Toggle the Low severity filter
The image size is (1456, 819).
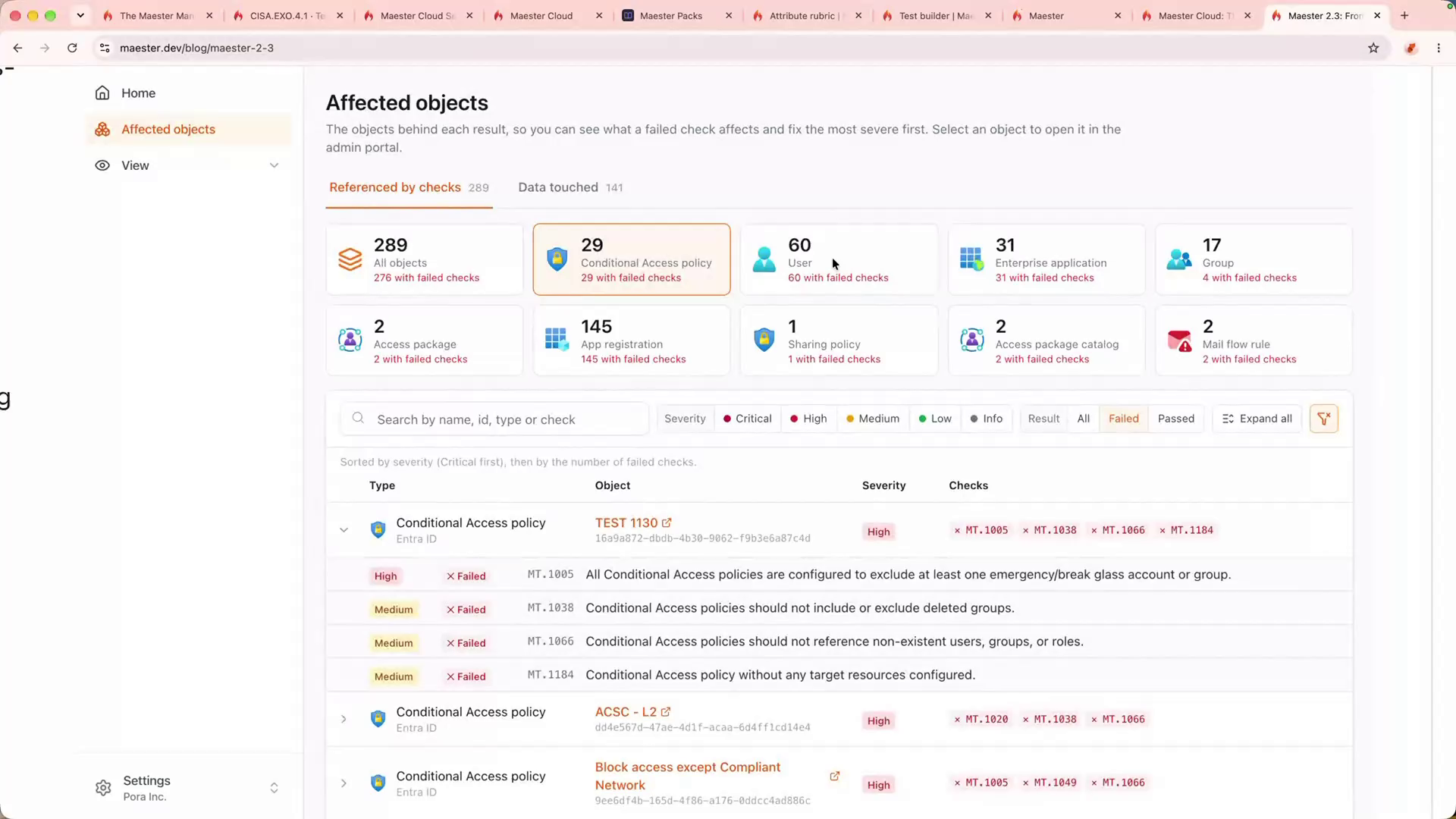click(x=934, y=419)
